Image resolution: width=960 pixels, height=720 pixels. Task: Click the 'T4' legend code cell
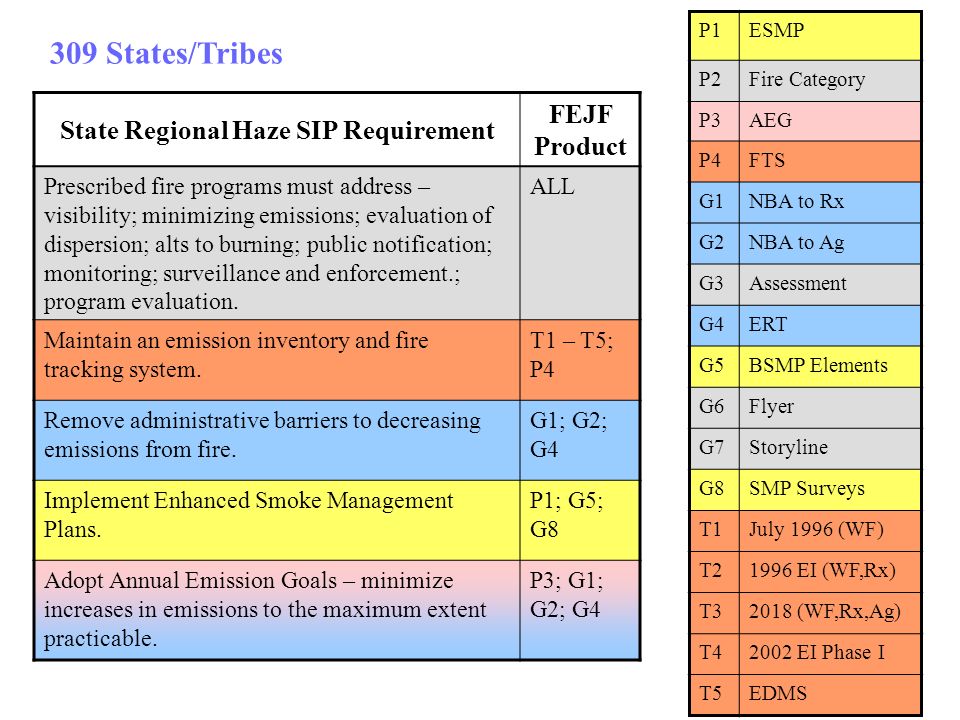click(x=714, y=654)
